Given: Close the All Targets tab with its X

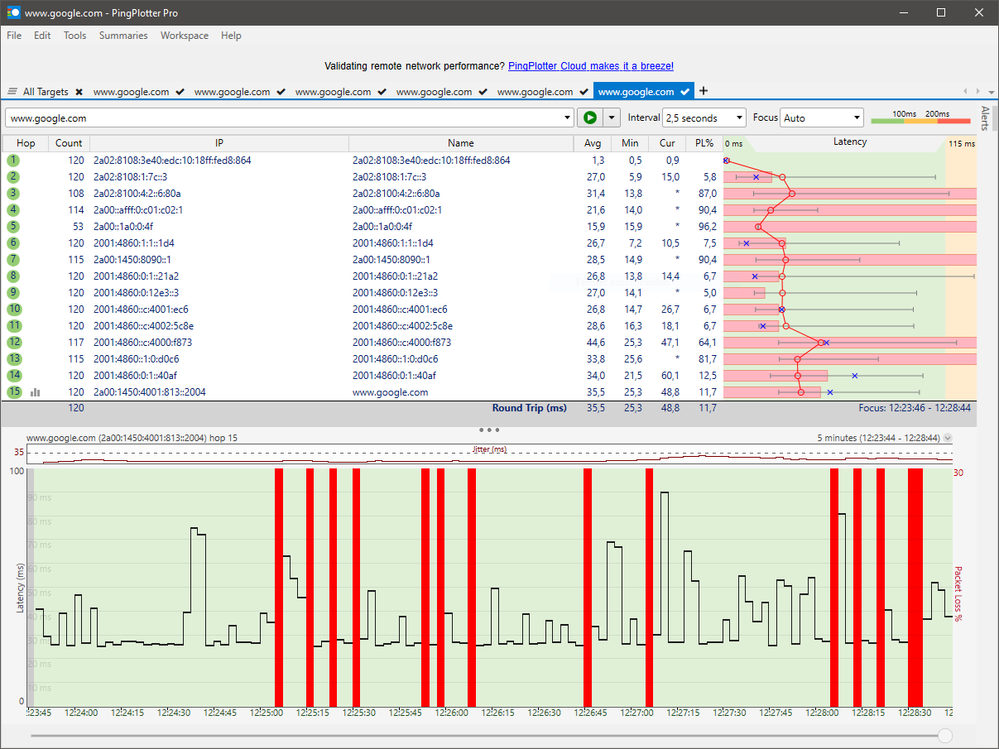Looking at the screenshot, I should click(78, 91).
